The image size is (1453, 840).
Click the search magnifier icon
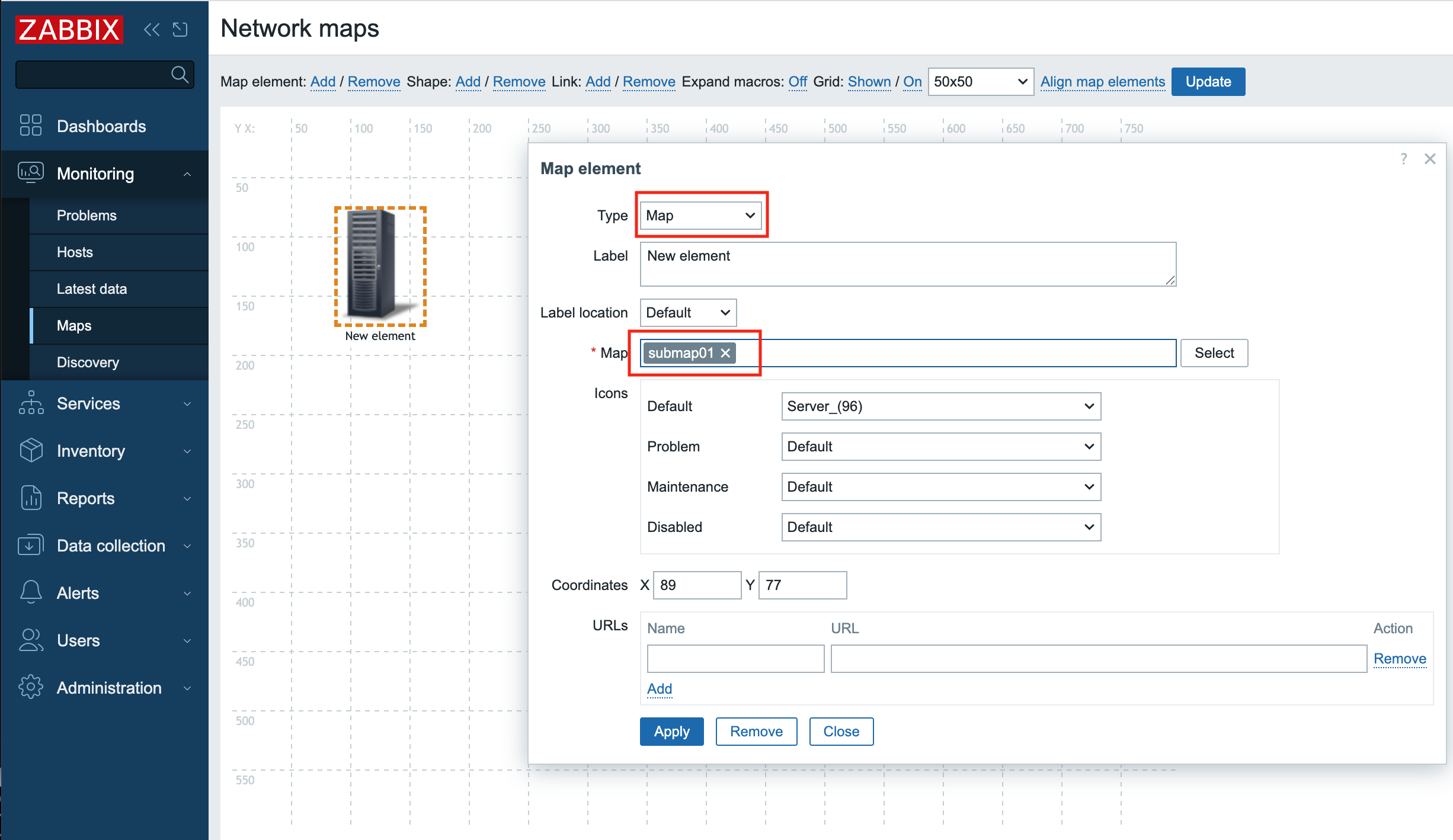(x=180, y=75)
